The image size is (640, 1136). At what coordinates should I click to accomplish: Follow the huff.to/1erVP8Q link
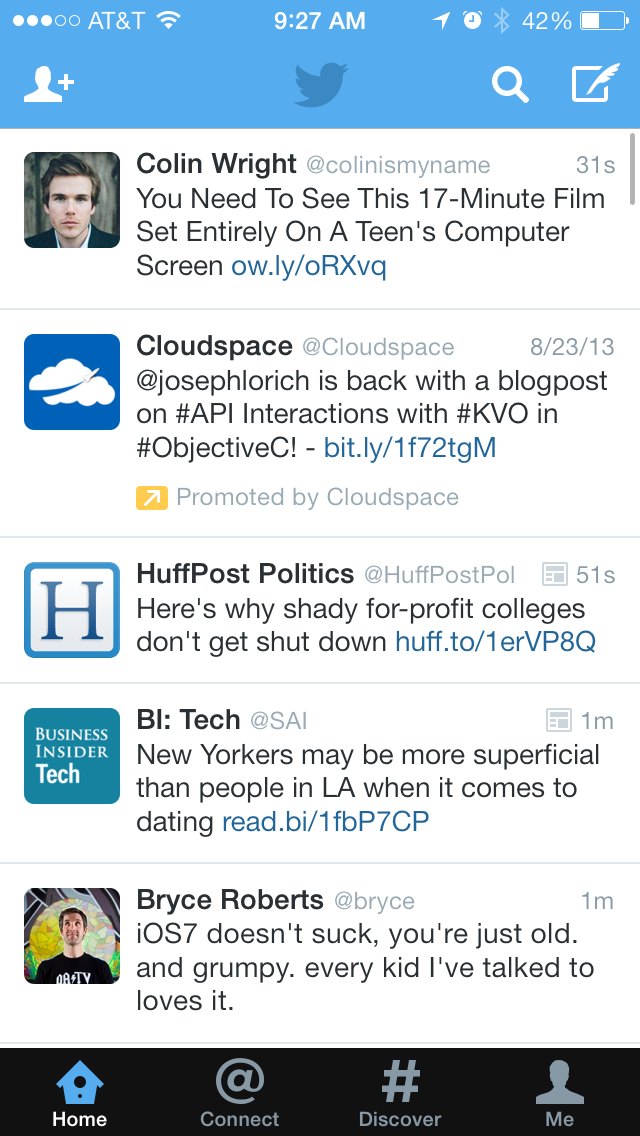click(495, 641)
